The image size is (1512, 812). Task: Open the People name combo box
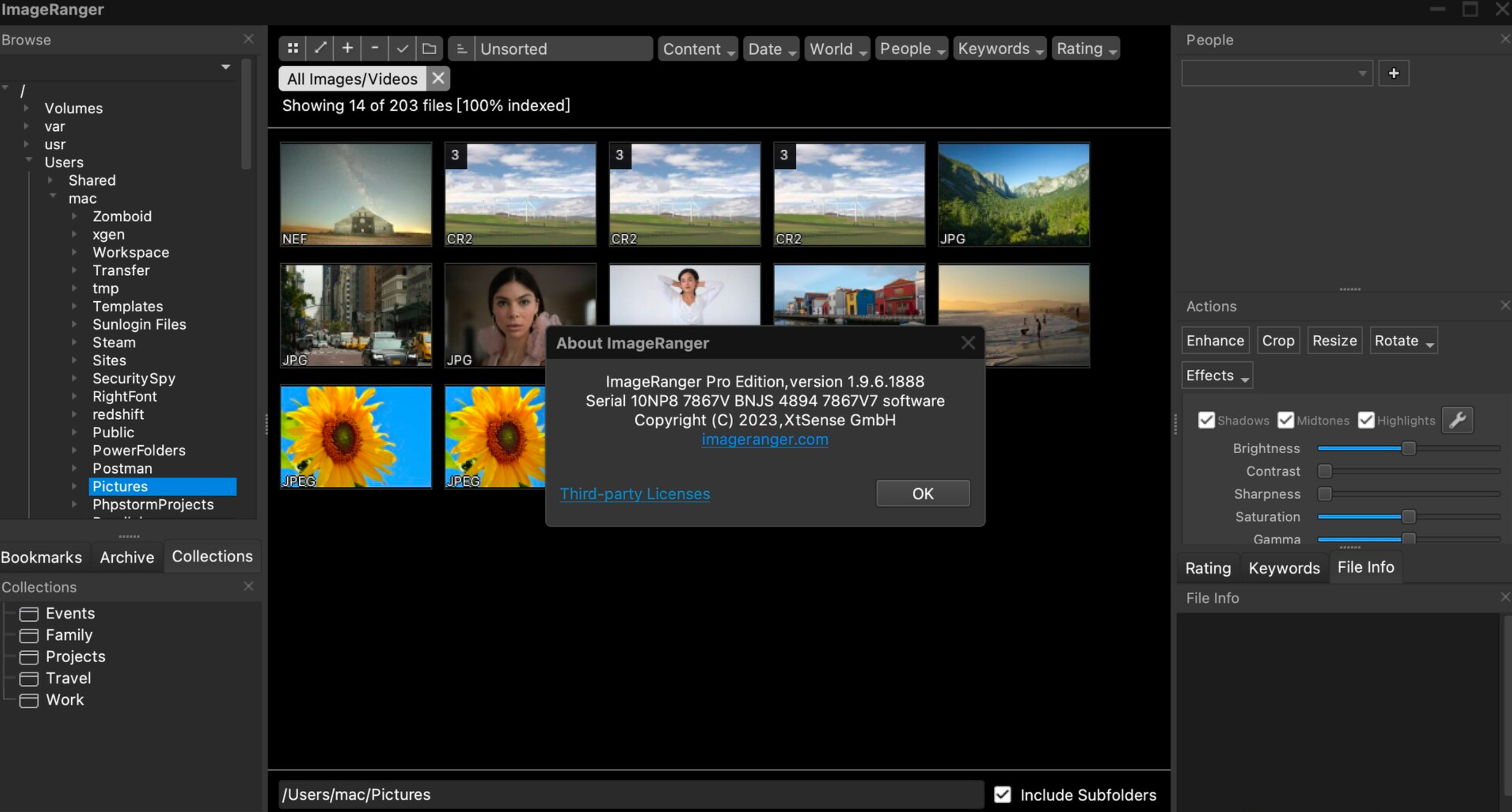click(x=1277, y=73)
